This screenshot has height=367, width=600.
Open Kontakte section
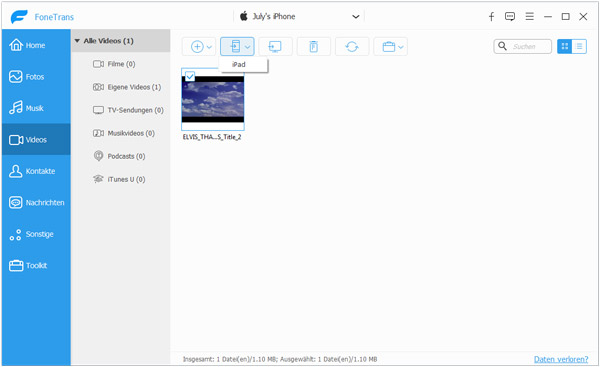point(36,171)
